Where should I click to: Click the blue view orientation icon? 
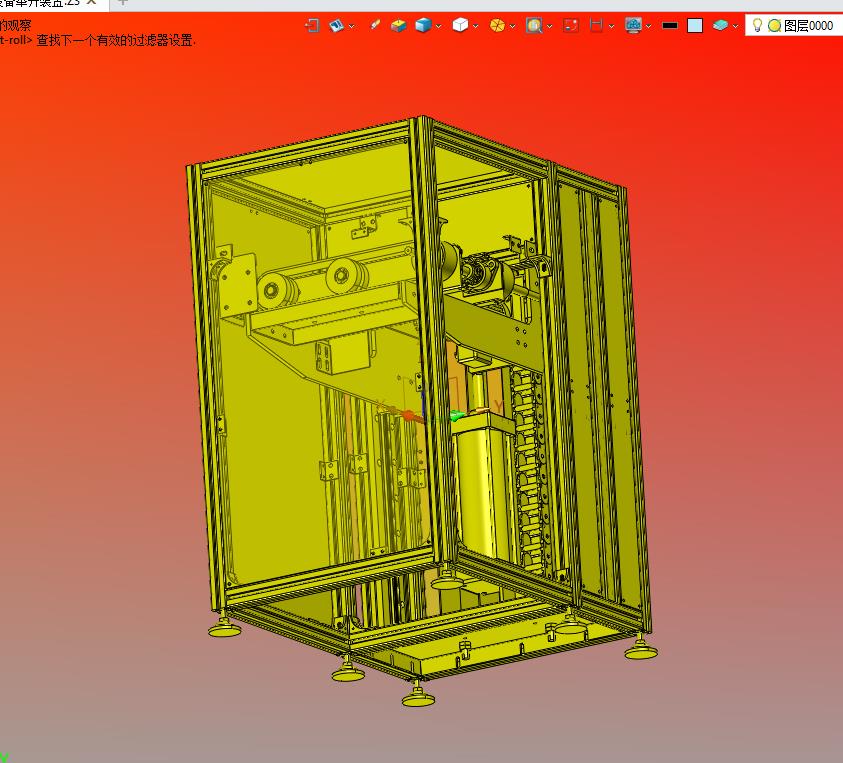click(x=337, y=25)
